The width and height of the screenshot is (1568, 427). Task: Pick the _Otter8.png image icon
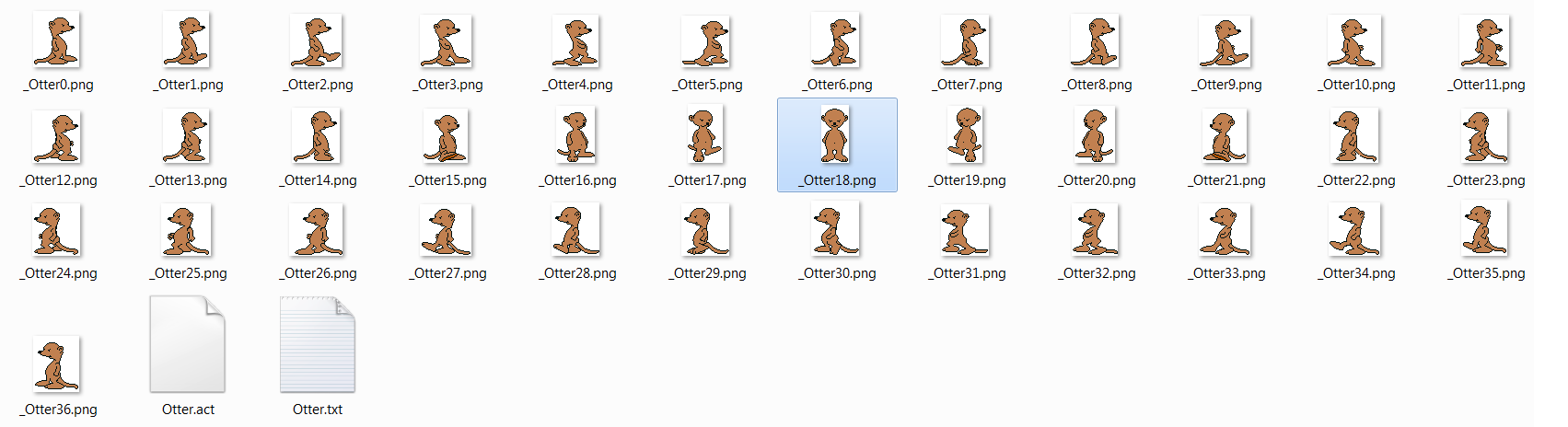pos(1096,41)
